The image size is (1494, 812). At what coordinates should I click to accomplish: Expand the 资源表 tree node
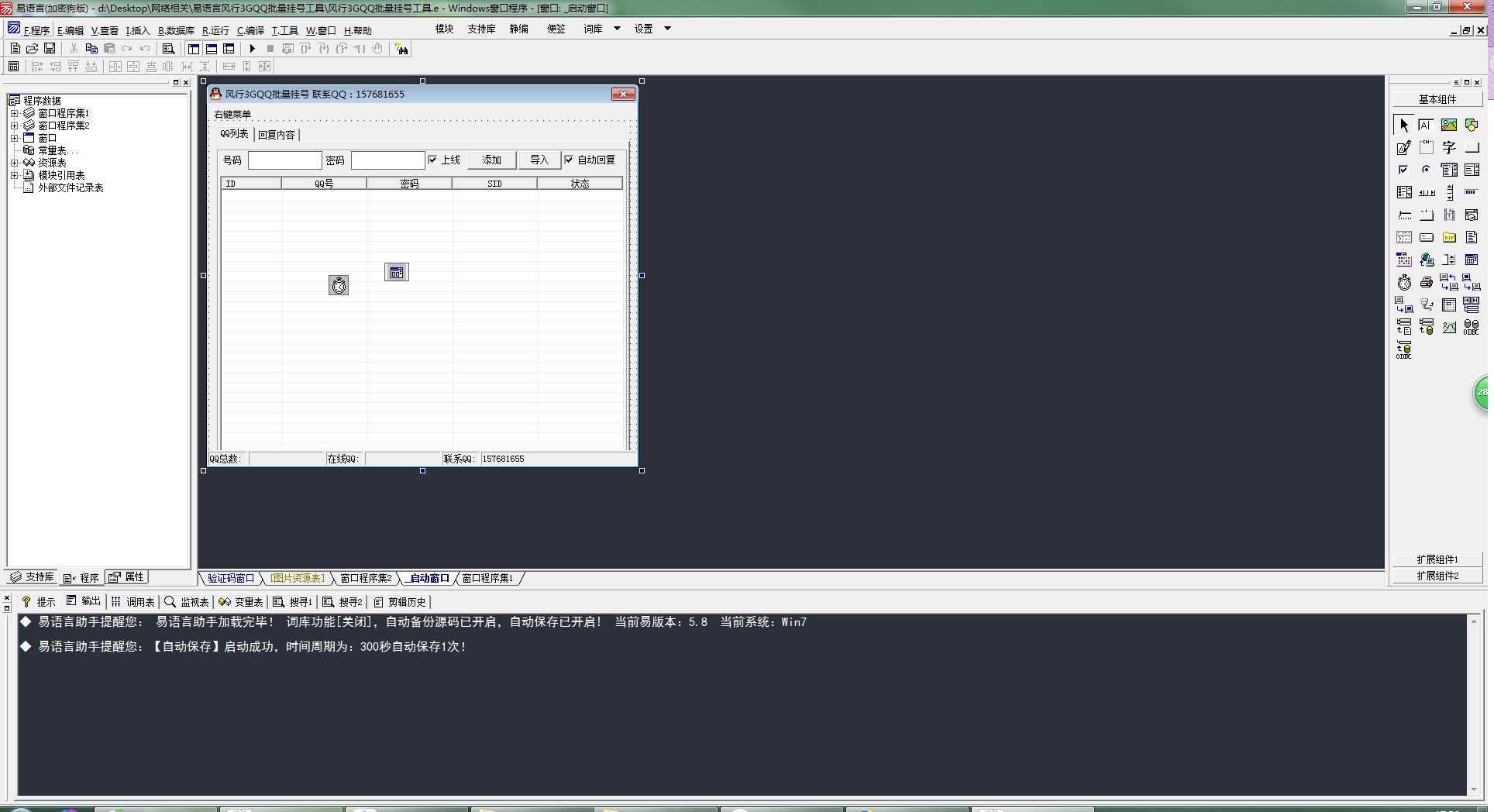(x=14, y=163)
